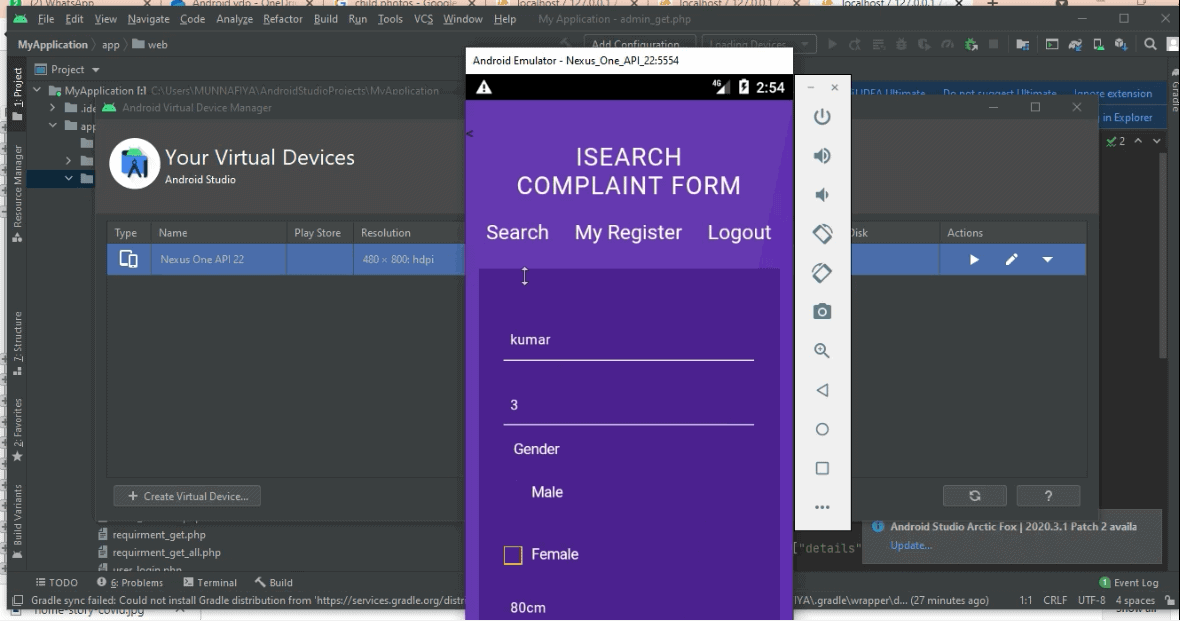Rotate the emulator screen counterclockwise
Image resolution: width=1180 pixels, height=621 pixels.
point(821,233)
